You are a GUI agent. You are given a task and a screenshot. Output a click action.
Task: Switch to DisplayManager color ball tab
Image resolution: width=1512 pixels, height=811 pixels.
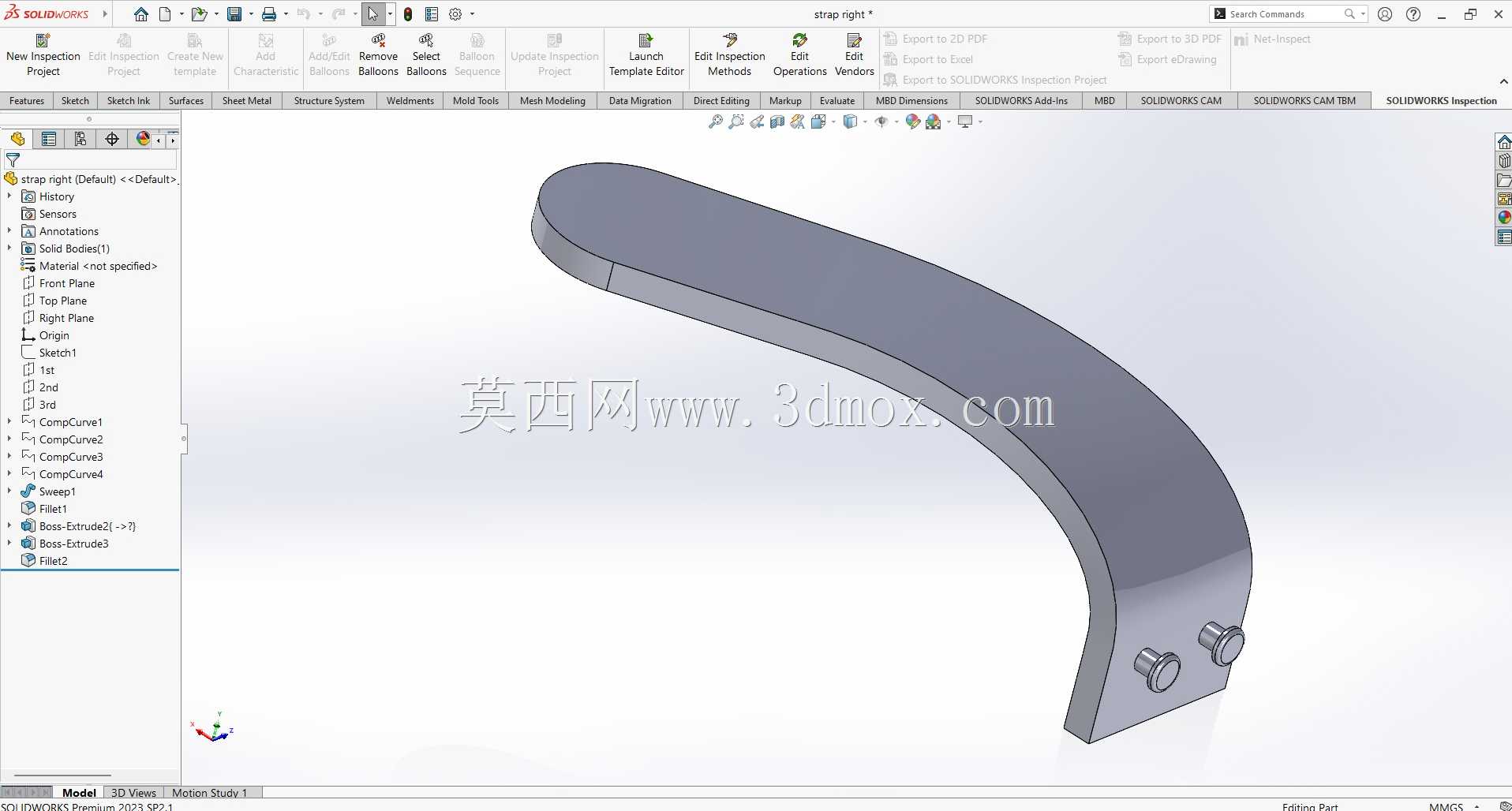143,139
